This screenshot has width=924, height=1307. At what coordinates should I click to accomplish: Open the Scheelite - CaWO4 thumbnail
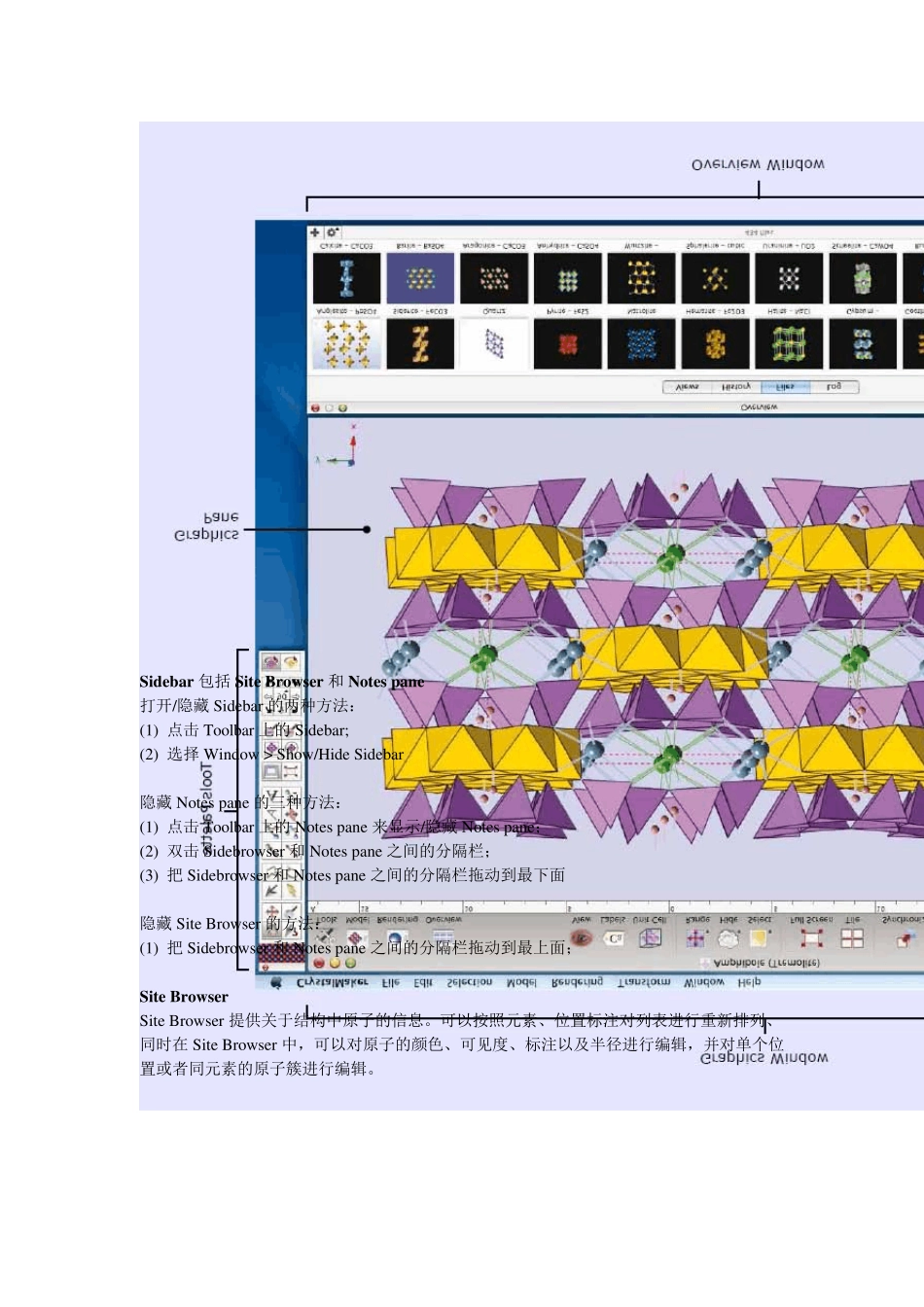click(863, 277)
